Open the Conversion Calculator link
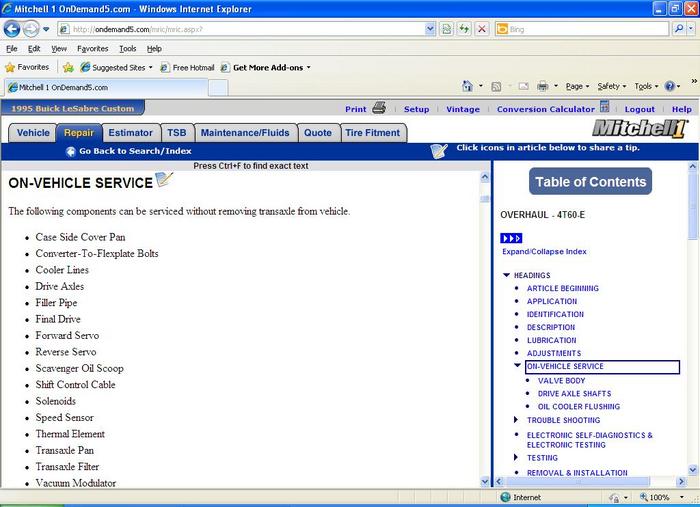The width and height of the screenshot is (700, 507). (546, 109)
